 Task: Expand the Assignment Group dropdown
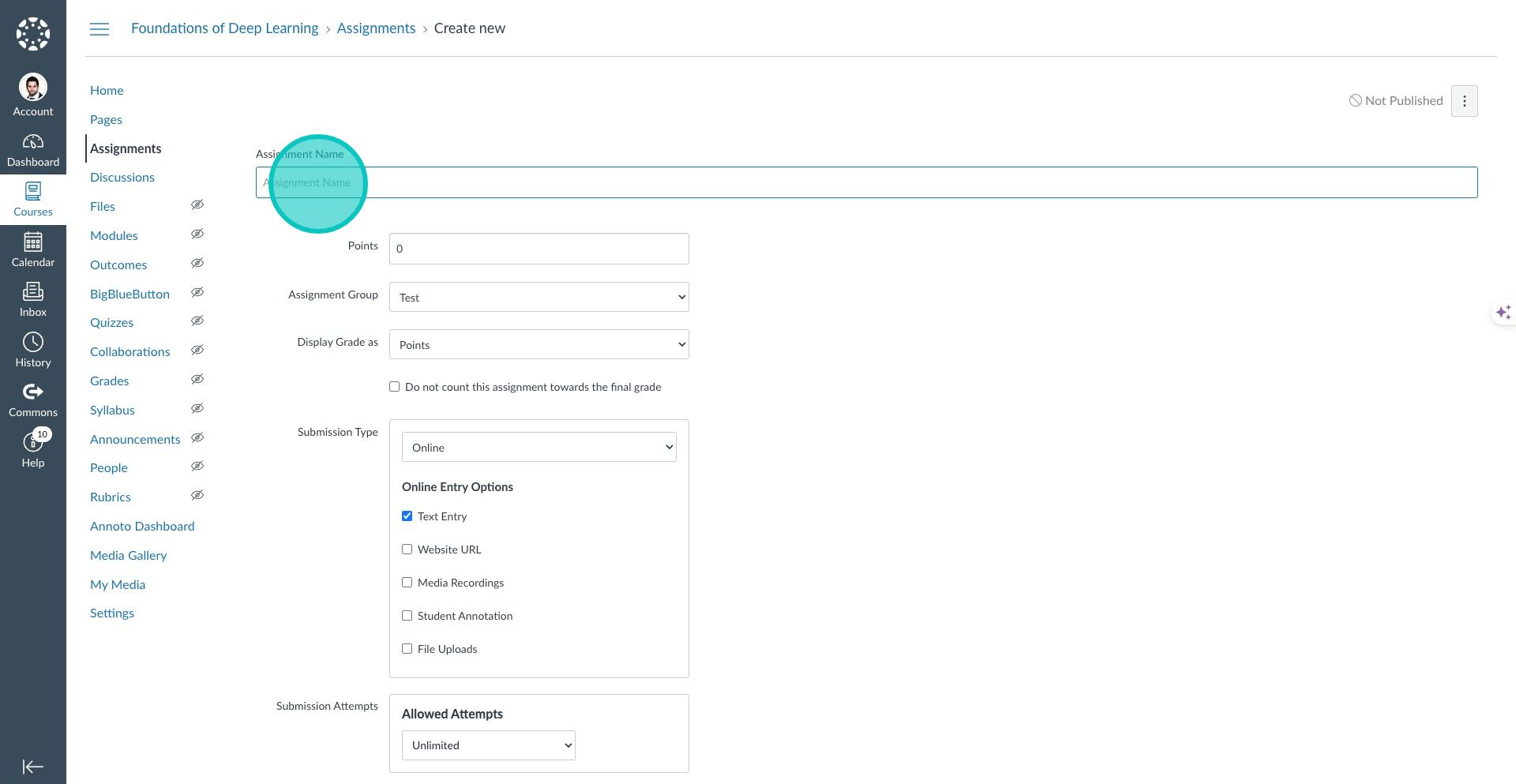coord(538,297)
